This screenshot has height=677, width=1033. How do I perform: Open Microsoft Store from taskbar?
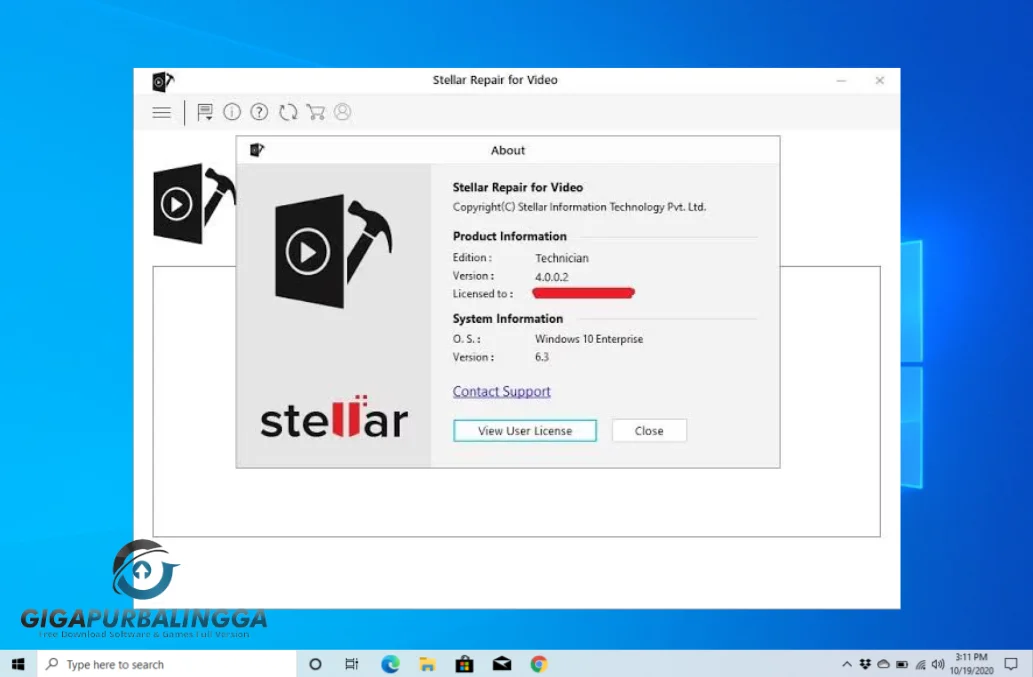[464, 664]
